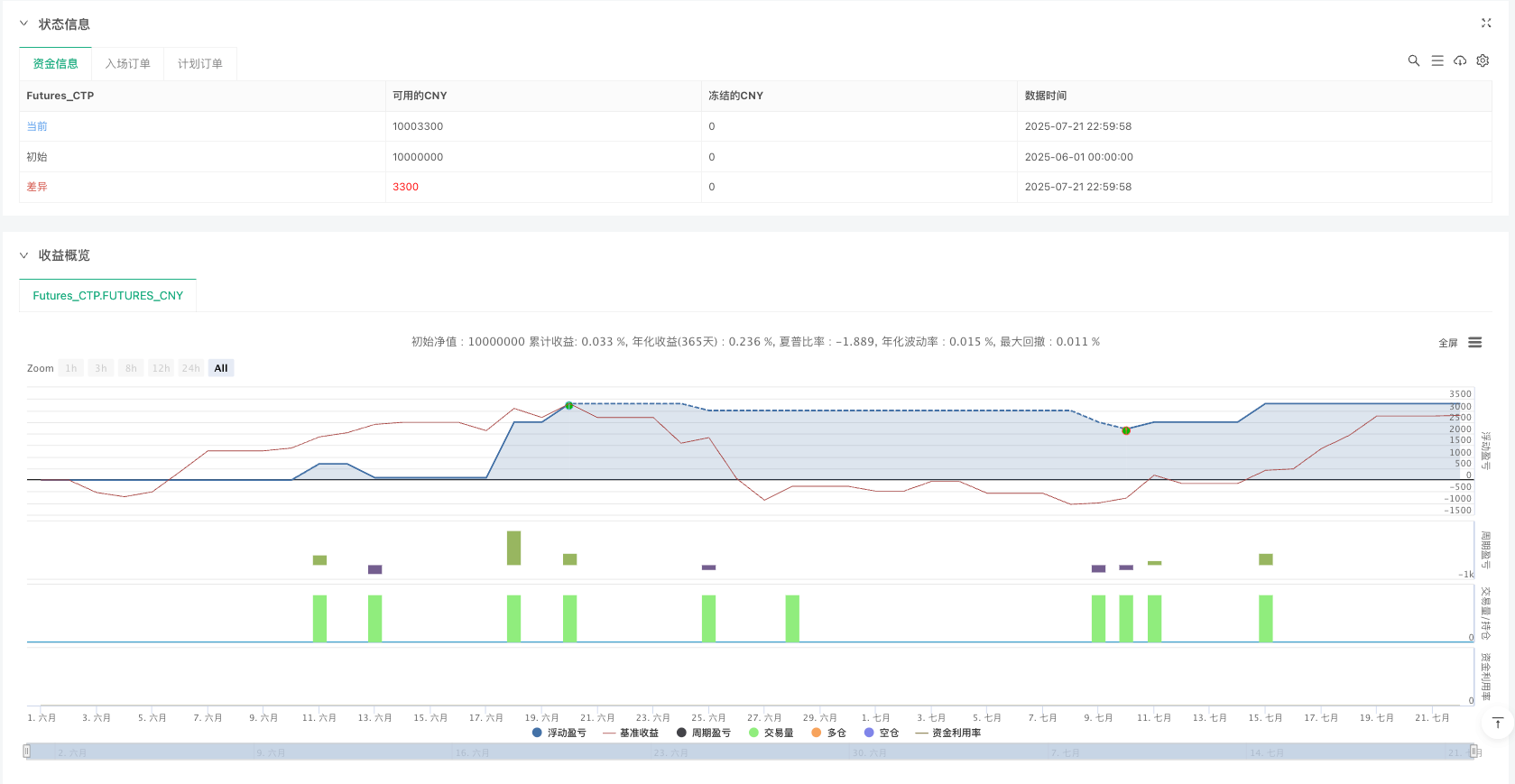The height and width of the screenshot is (784, 1515).
Task: Click the left handle of the range navigator
Action: coord(27,751)
